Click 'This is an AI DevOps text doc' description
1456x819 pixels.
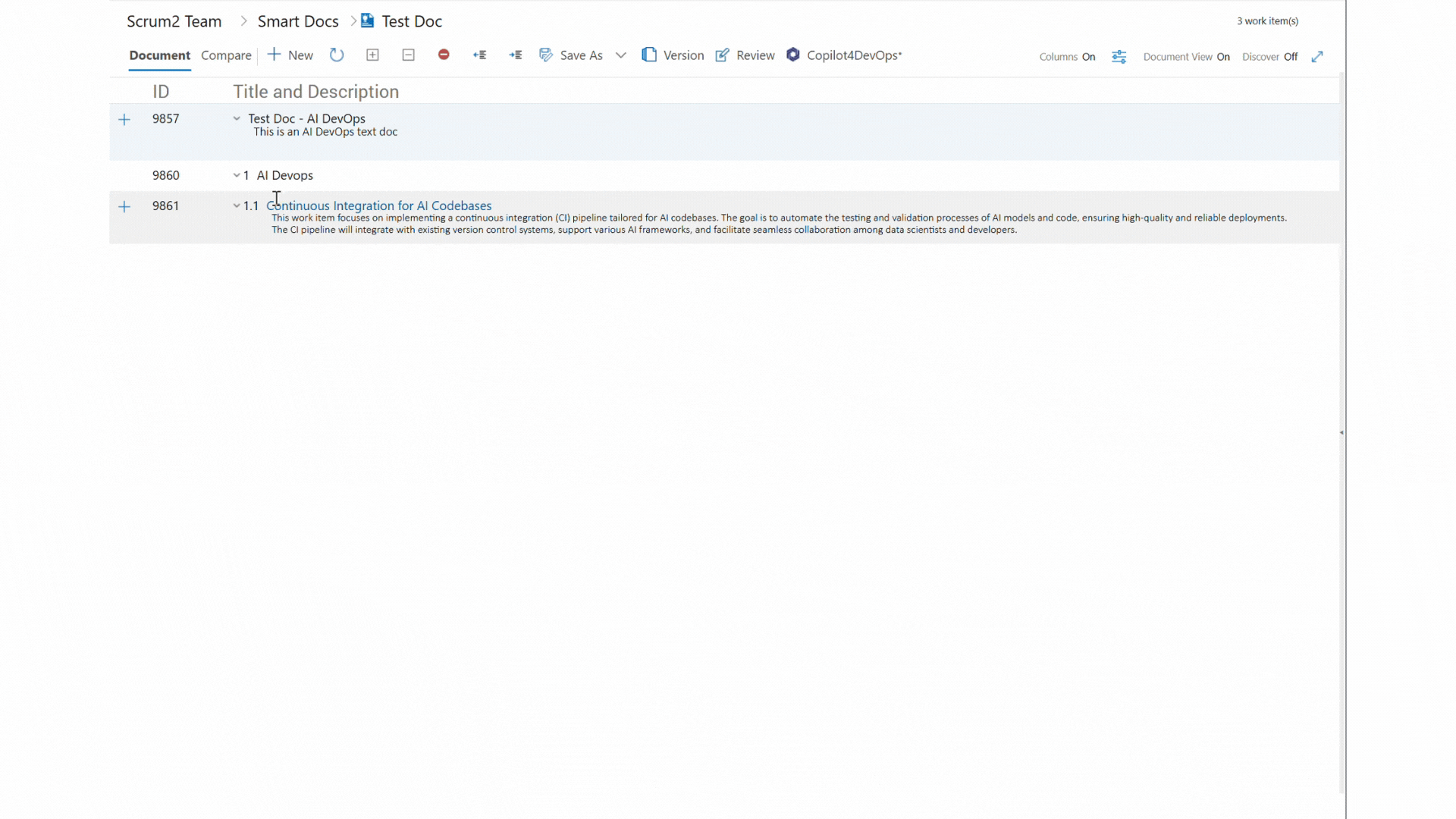pos(325,132)
